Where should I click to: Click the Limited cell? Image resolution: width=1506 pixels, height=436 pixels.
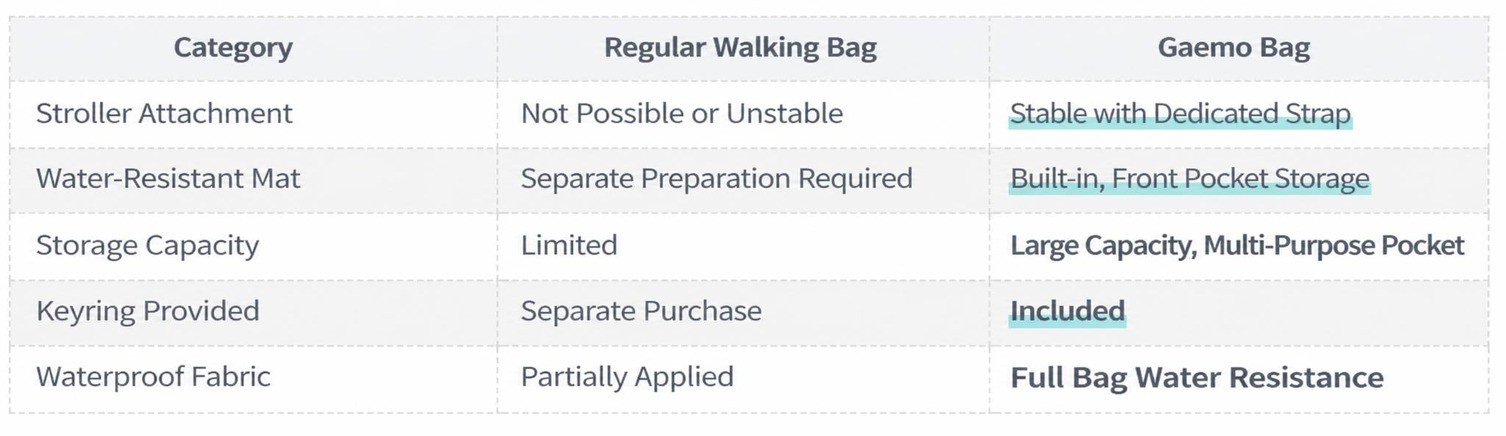point(569,245)
